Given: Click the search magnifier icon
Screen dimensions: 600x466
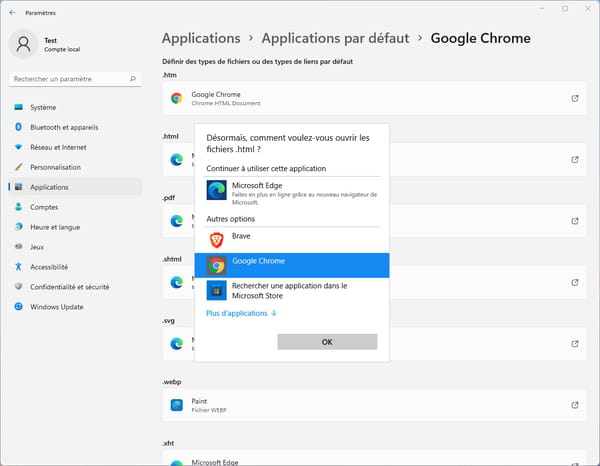Looking at the screenshot, I should point(133,79).
